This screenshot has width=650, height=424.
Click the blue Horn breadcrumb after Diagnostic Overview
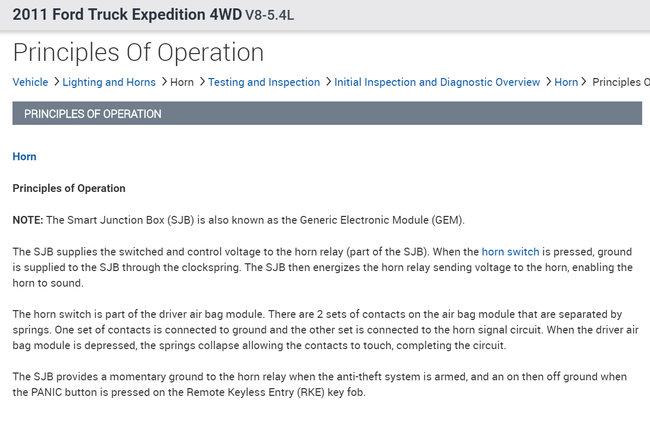(x=566, y=82)
